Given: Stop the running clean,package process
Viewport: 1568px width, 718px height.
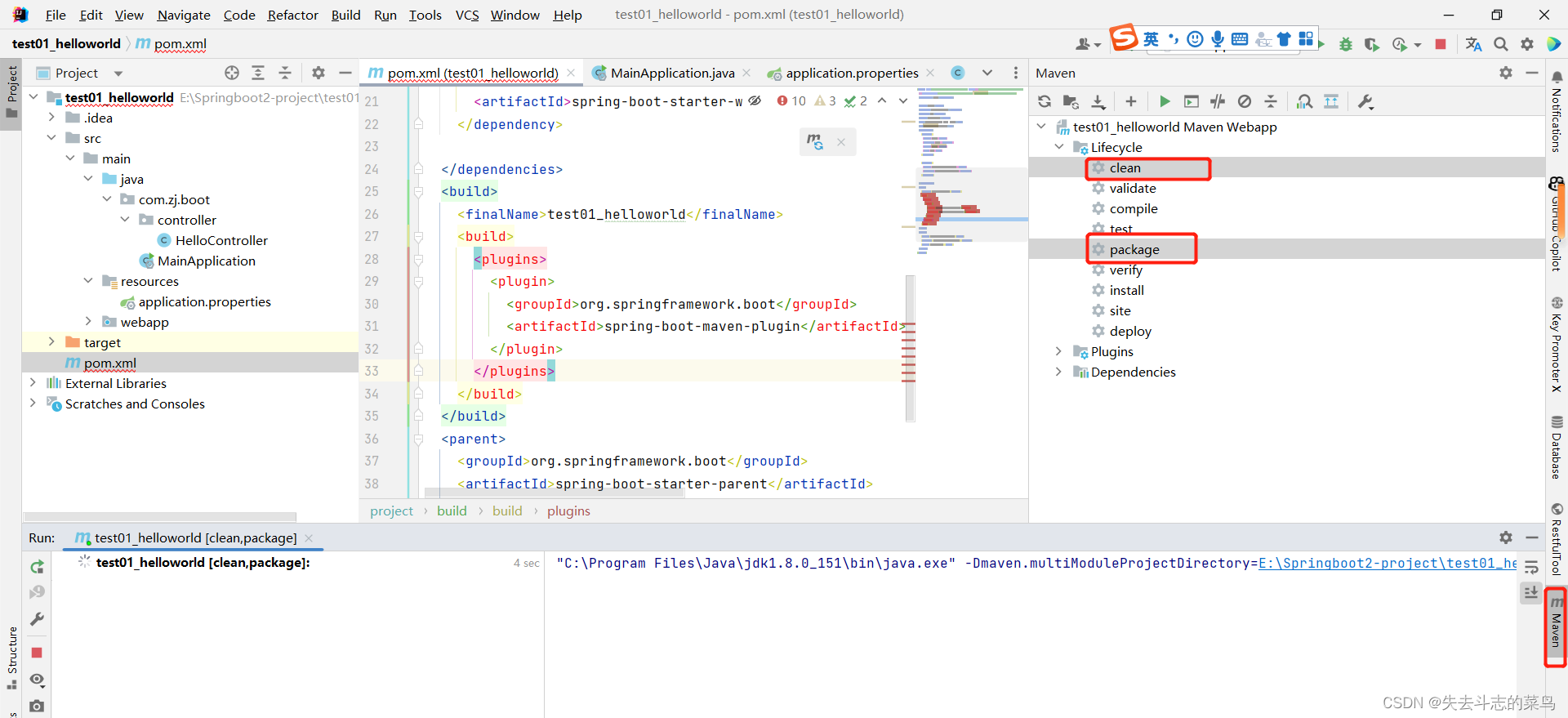Looking at the screenshot, I should [x=37, y=653].
